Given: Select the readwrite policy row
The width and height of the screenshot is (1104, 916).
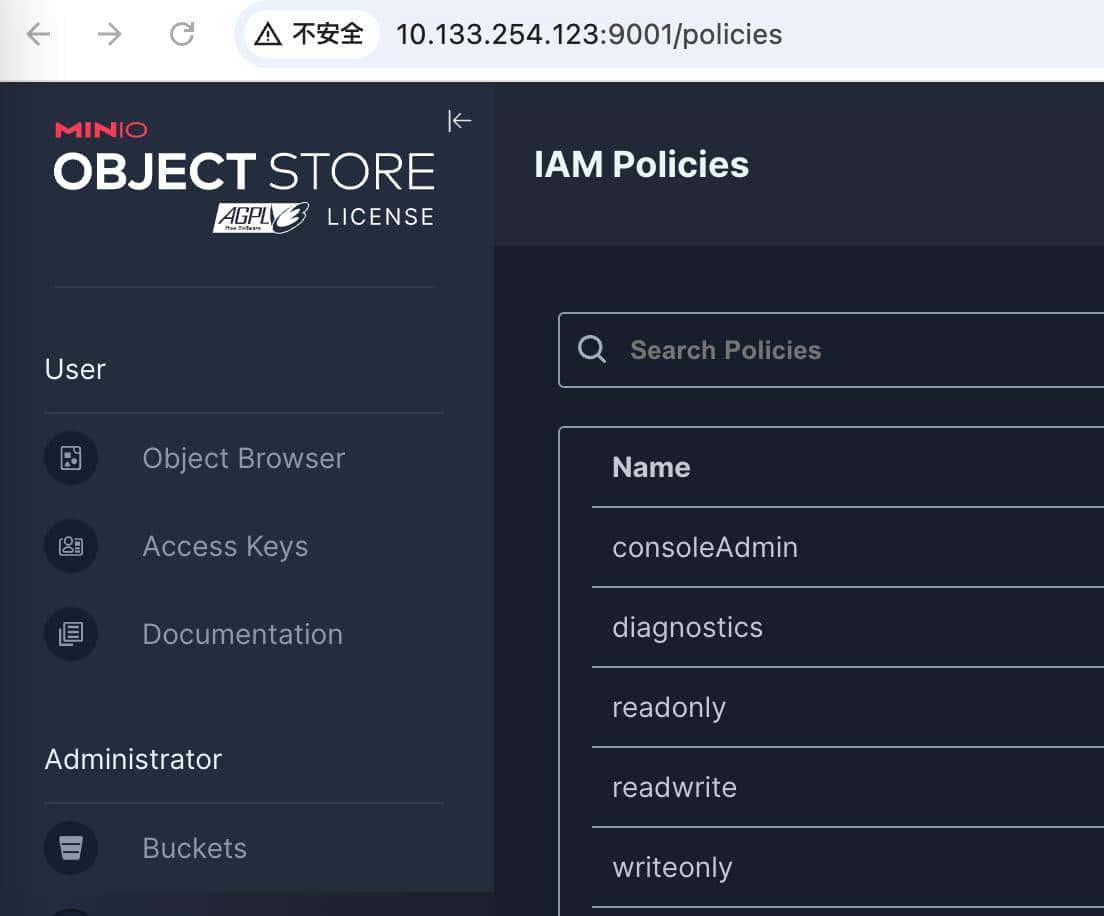Looking at the screenshot, I should pyautogui.click(x=674, y=787).
